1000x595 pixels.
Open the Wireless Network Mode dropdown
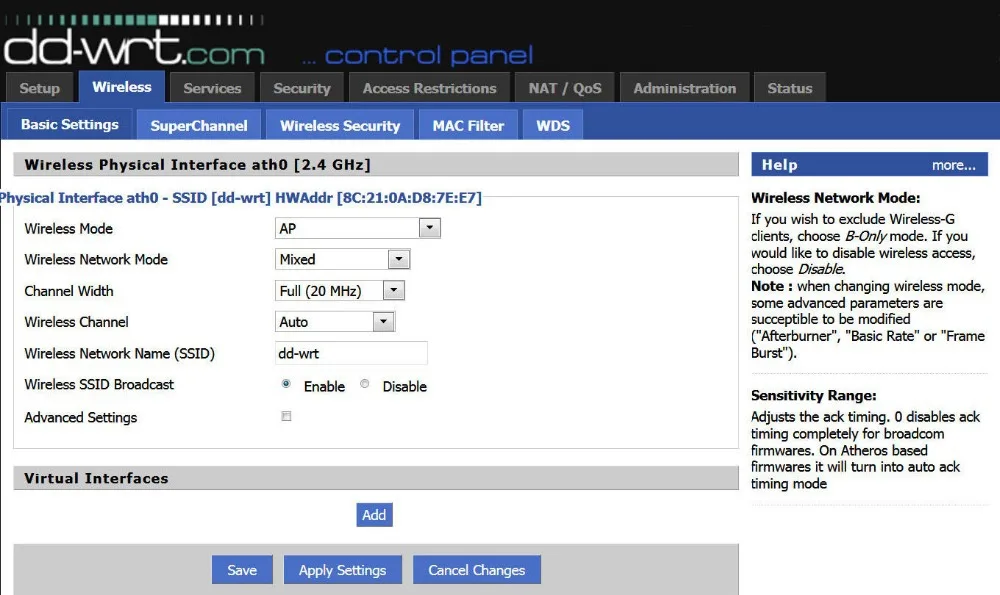pos(342,259)
